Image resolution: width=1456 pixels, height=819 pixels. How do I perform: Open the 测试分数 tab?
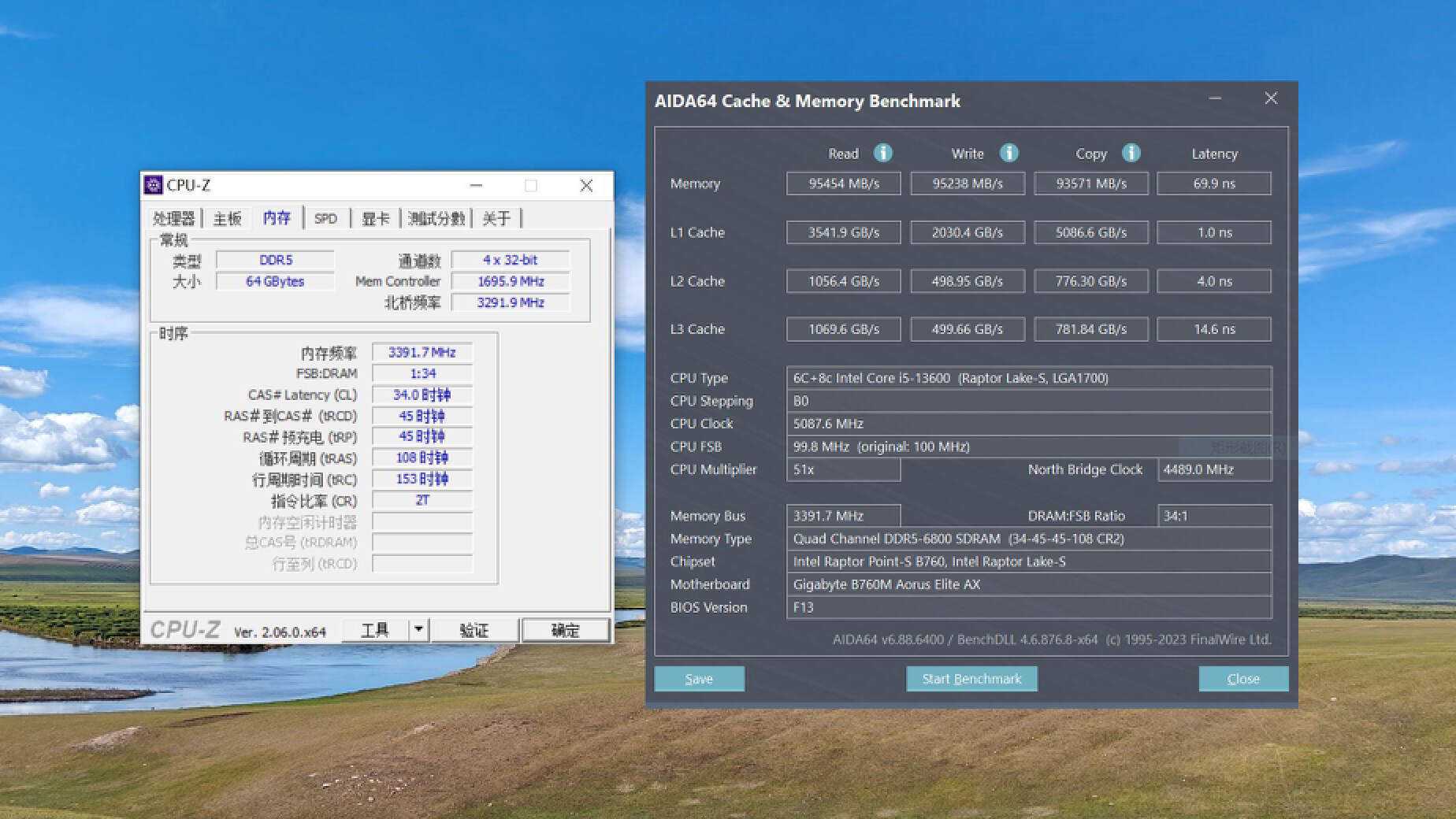point(436,218)
